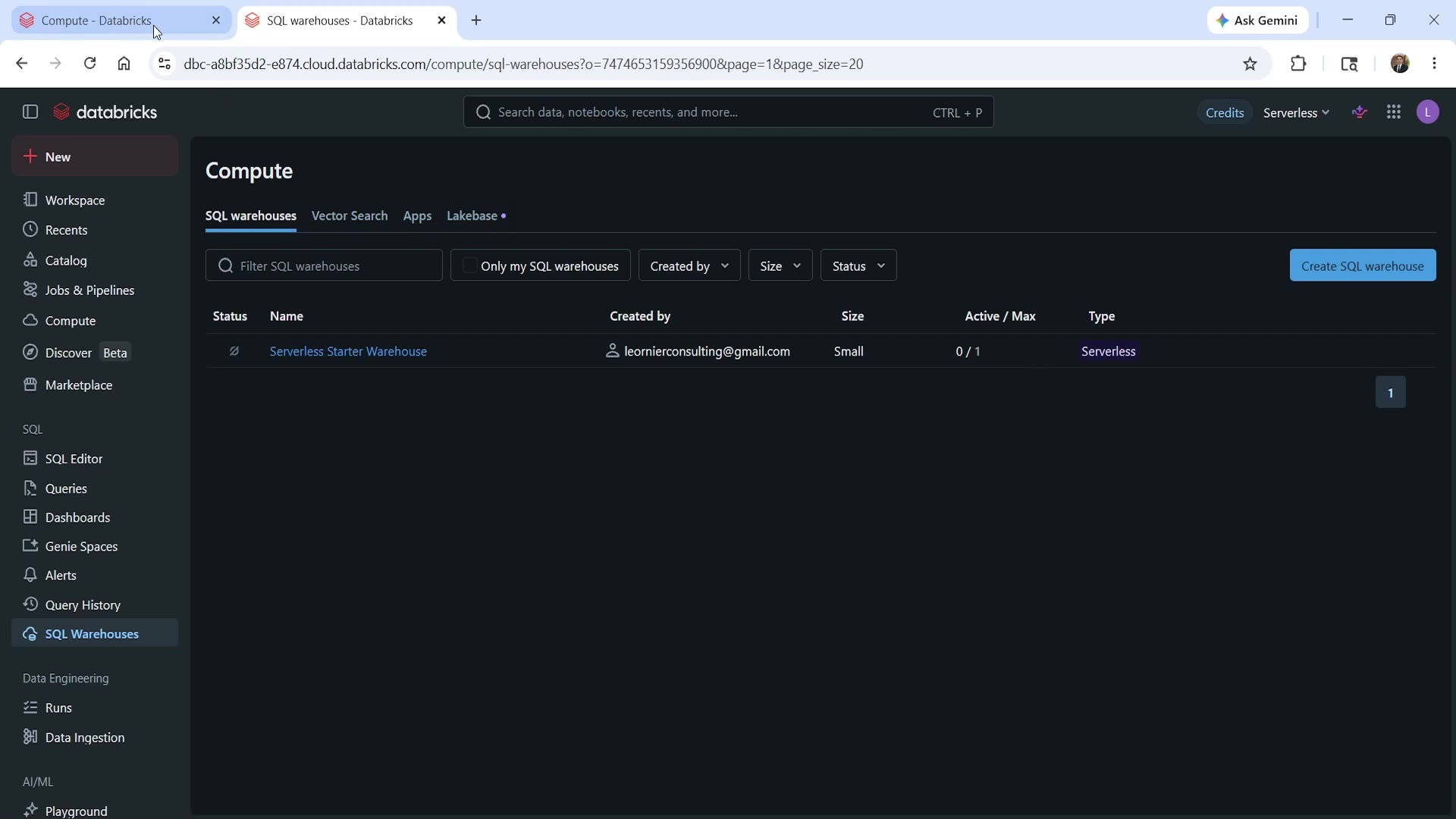Open Queries in the sidebar

tap(95, 488)
